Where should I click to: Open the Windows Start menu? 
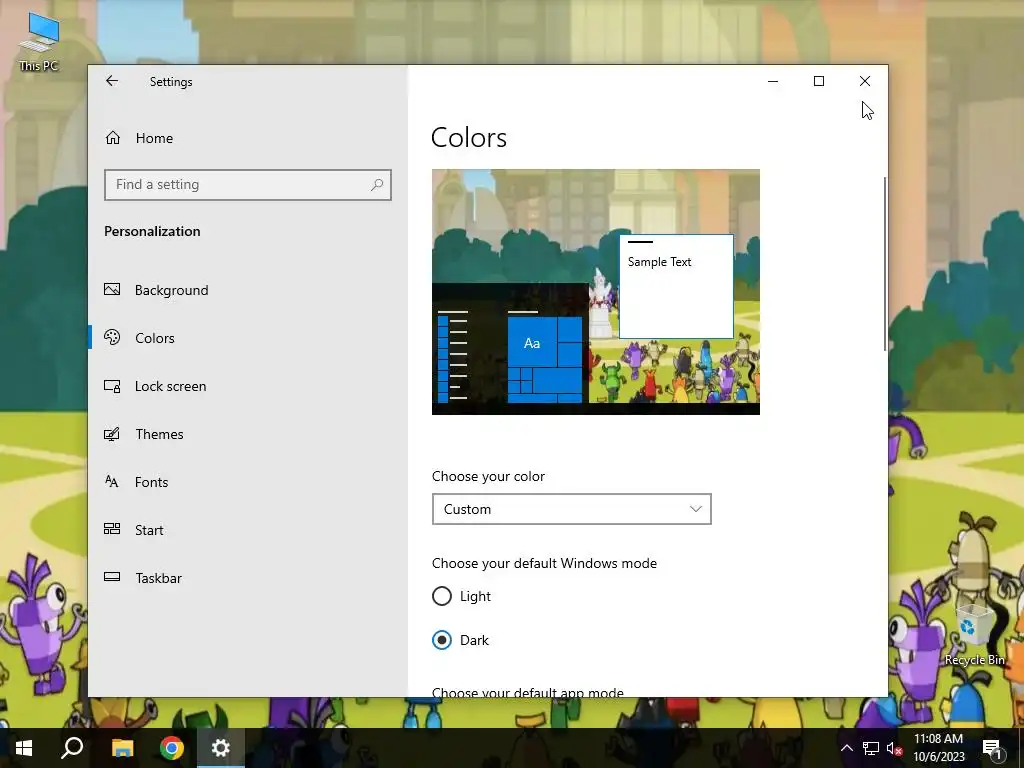(x=24, y=748)
